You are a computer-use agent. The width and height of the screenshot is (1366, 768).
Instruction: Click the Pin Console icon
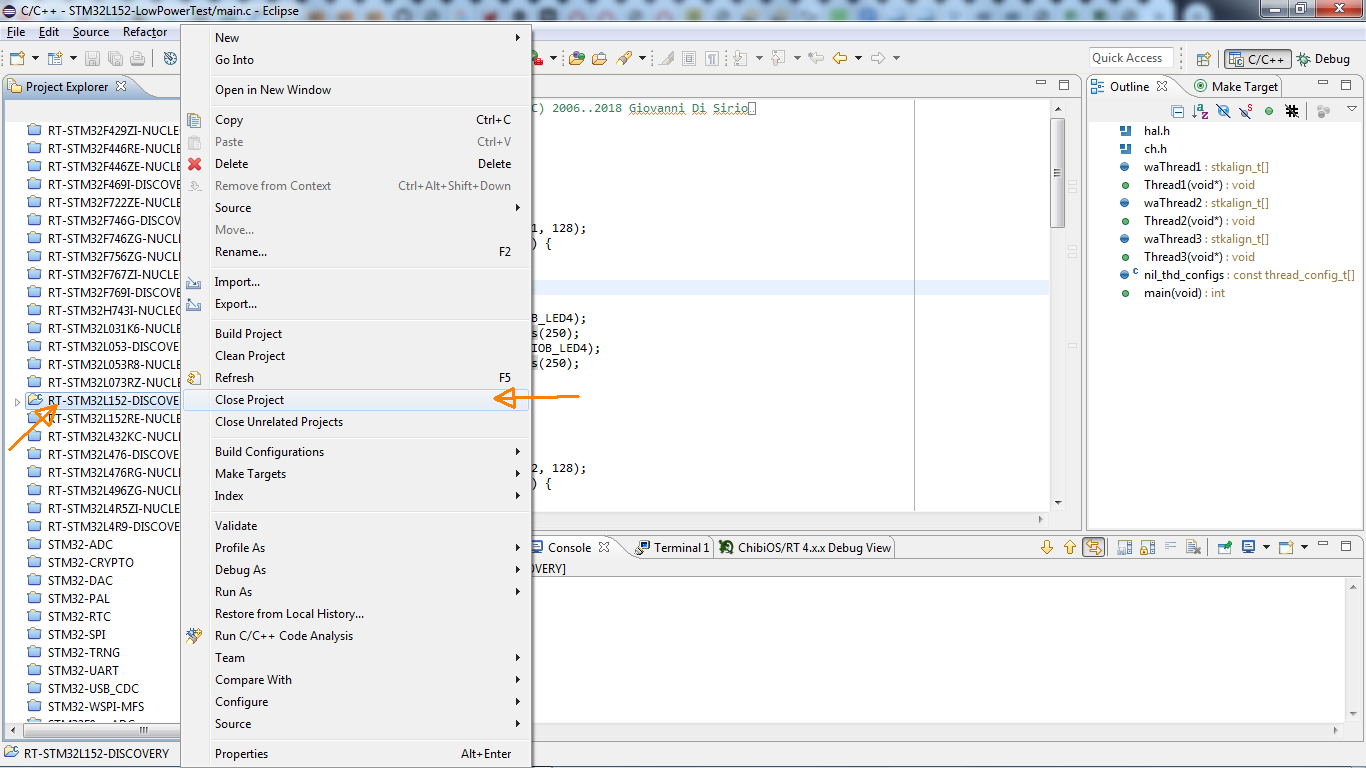click(1224, 547)
